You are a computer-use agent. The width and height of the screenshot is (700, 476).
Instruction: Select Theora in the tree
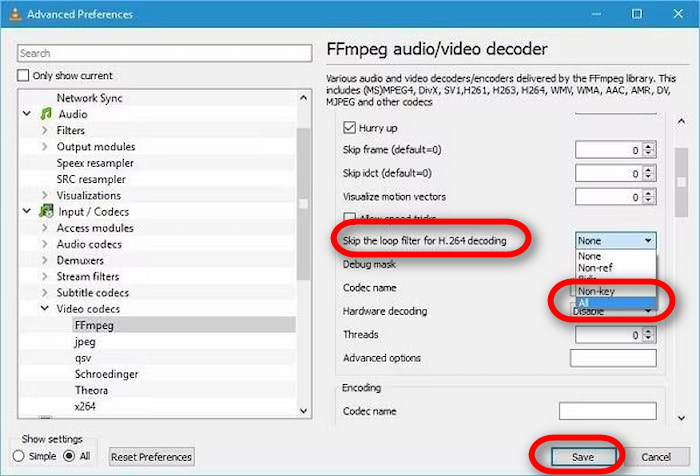point(91,390)
